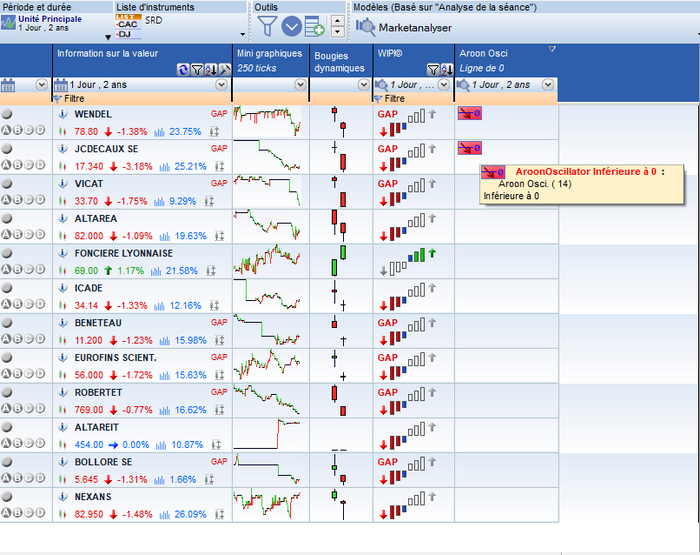Toggle list marker C for ALTAREA
Screen dimensions: 700x555
[29, 234]
